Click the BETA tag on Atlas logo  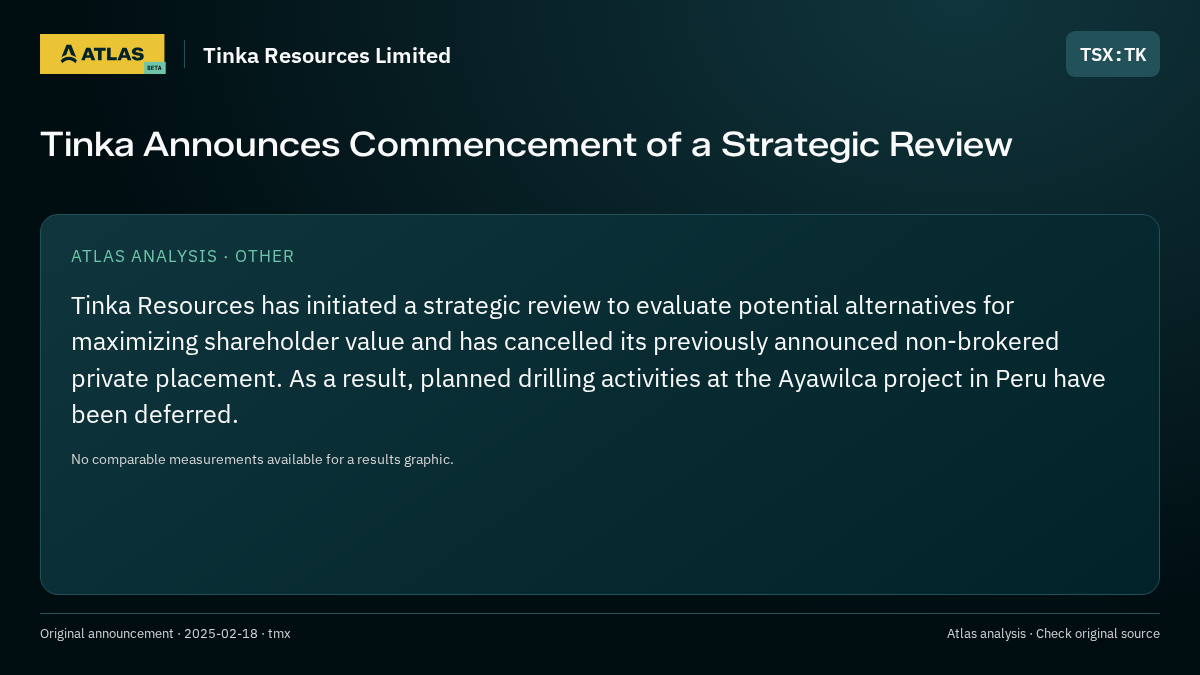click(154, 68)
